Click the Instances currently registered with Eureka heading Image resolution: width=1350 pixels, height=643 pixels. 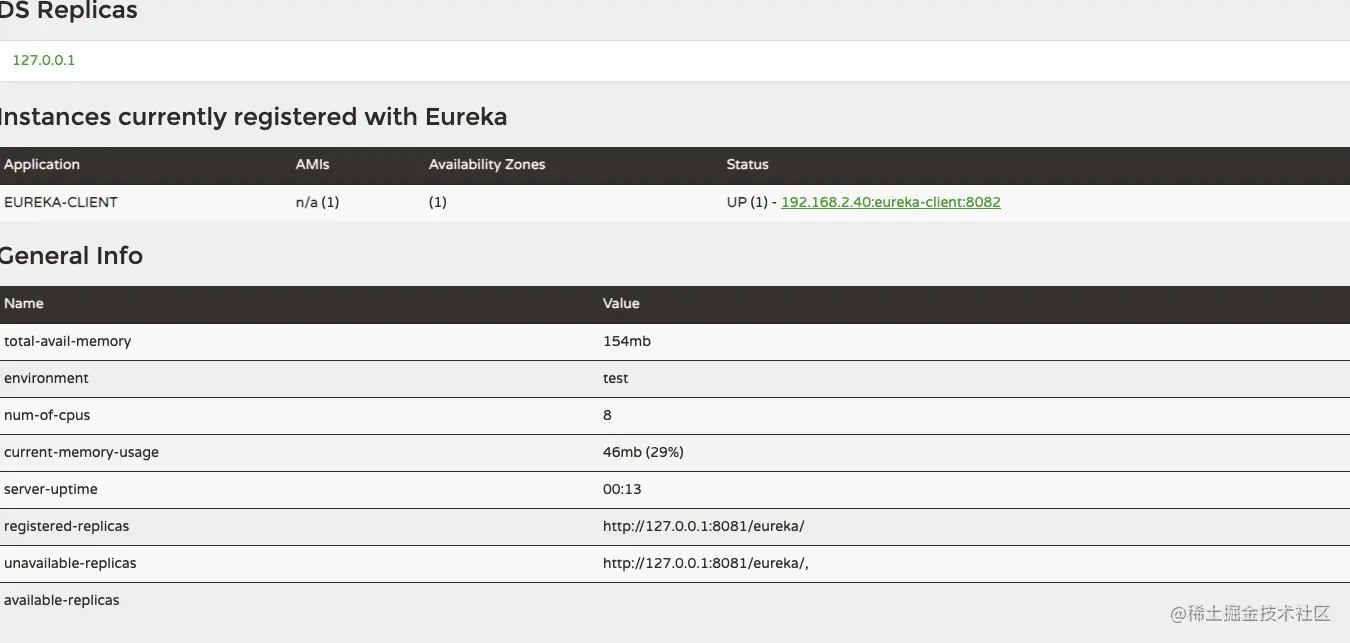252,117
